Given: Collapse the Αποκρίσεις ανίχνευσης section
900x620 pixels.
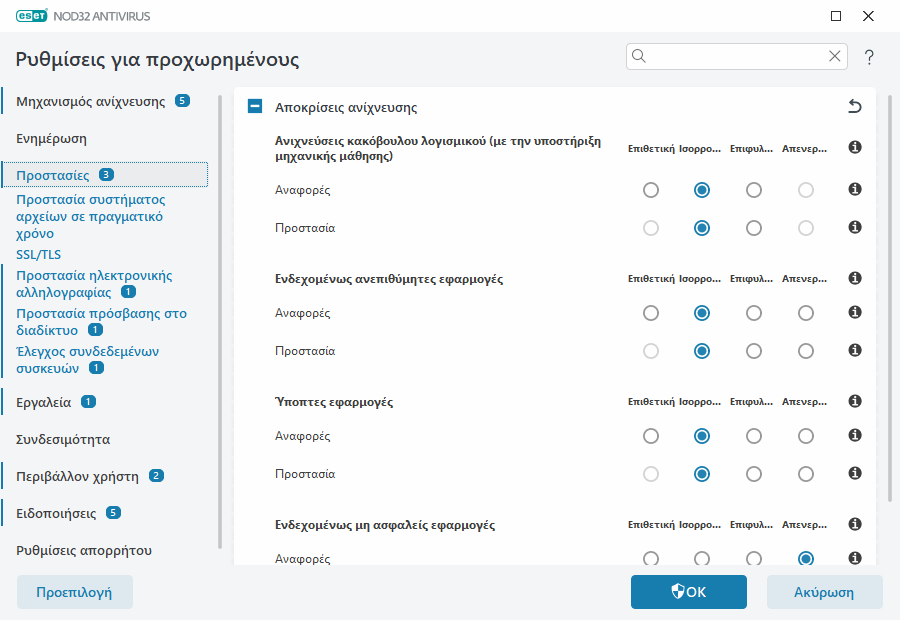Looking at the screenshot, I should 254,107.
